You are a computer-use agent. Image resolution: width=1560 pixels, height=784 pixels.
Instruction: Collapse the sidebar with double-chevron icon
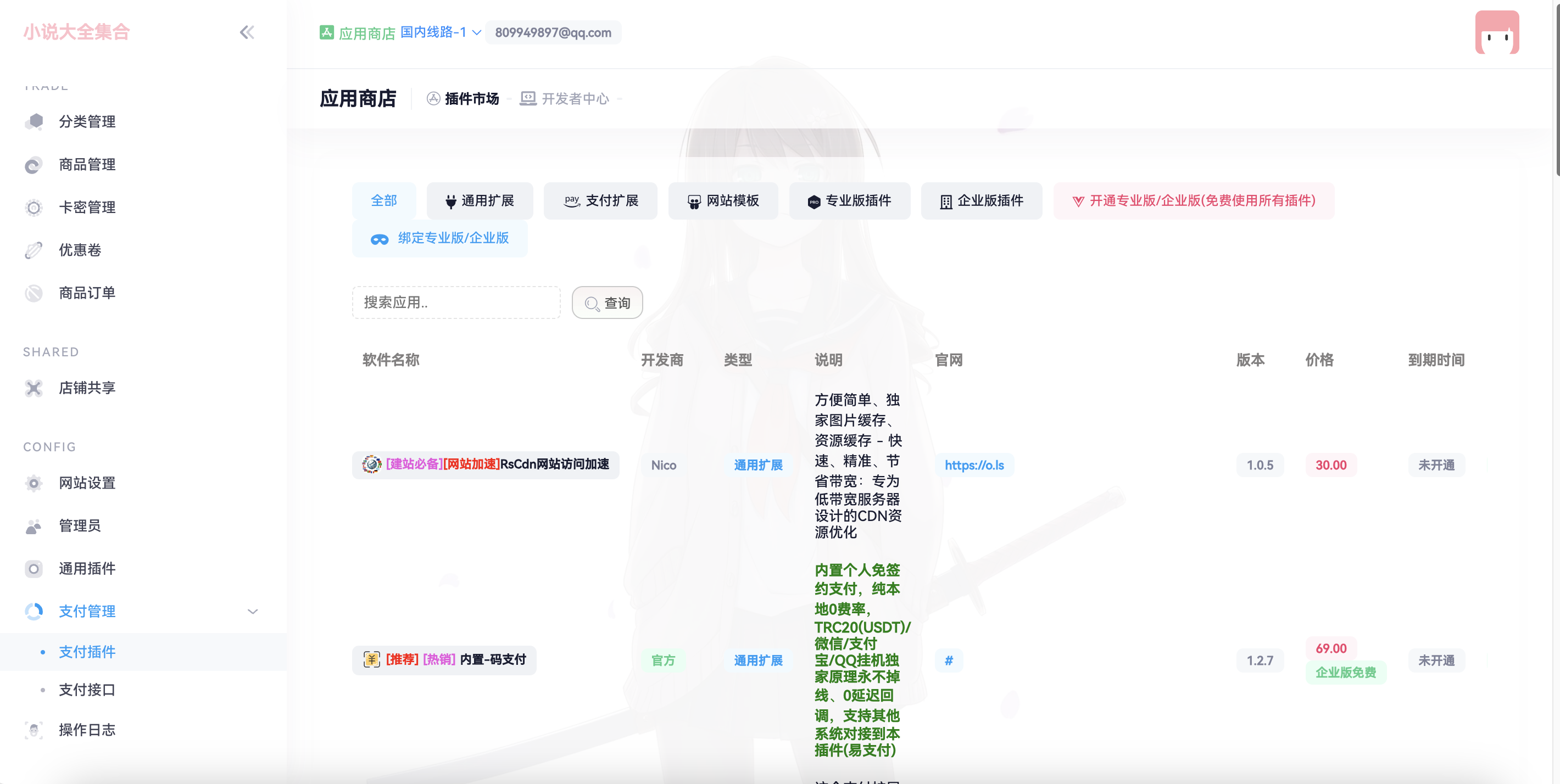[247, 32]
